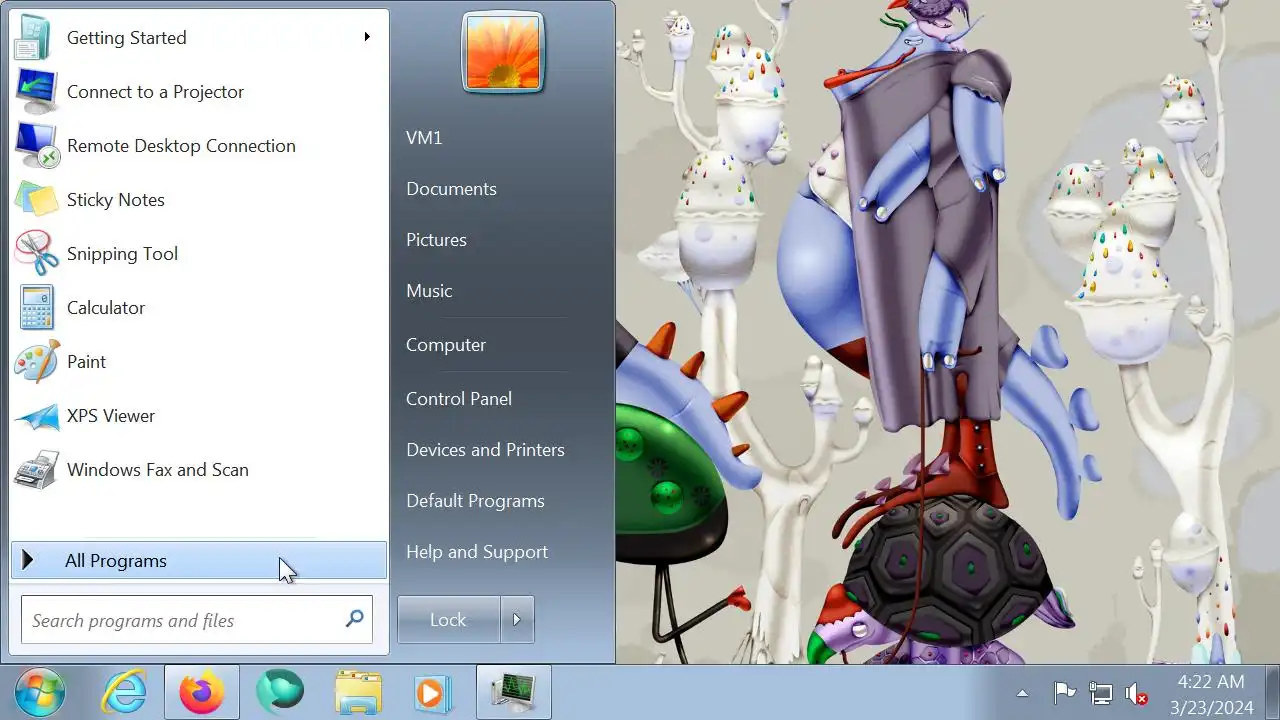Image resolution: width=1280 pixels, height=720 pixels.
Task: Launch Paint palette icon
Action: [x=38, y=362]
